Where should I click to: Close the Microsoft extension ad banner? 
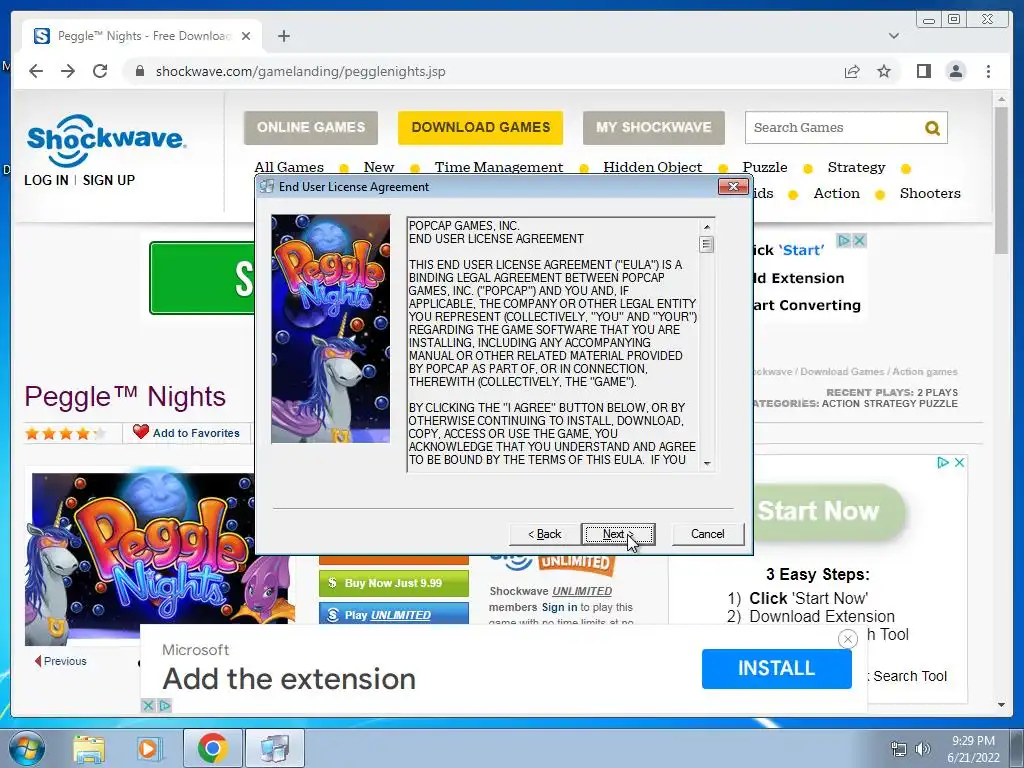click(x=847, y=639)
